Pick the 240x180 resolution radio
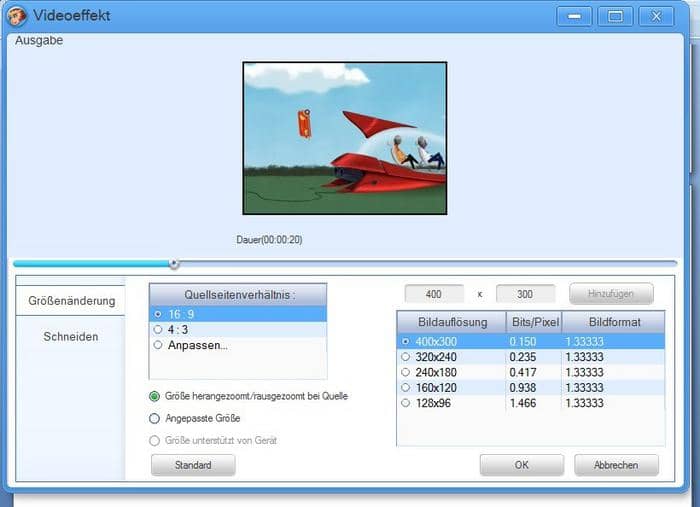Viewport: 700px width, 507px height. (x=405, y=372)
